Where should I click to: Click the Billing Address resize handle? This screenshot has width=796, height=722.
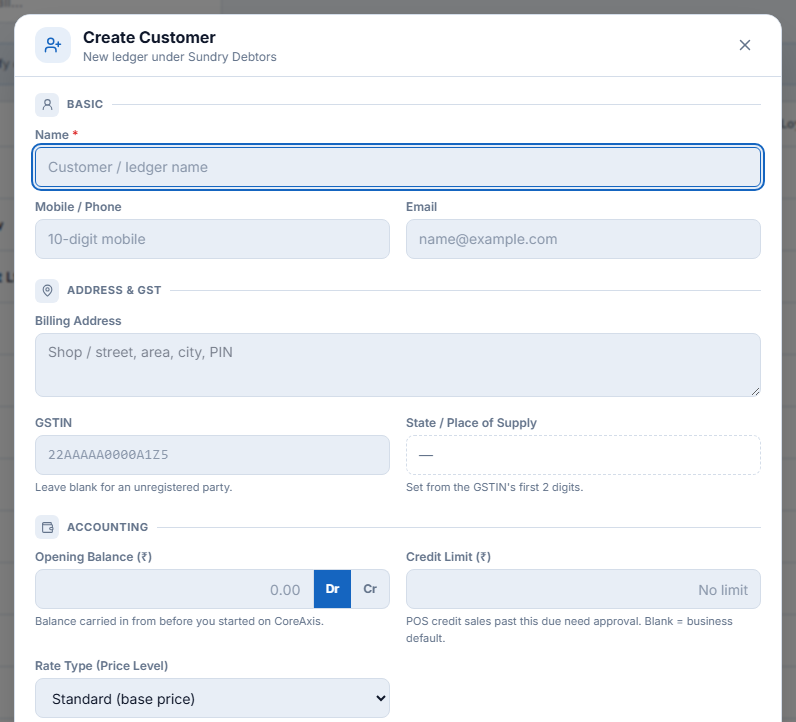point(755,391)
